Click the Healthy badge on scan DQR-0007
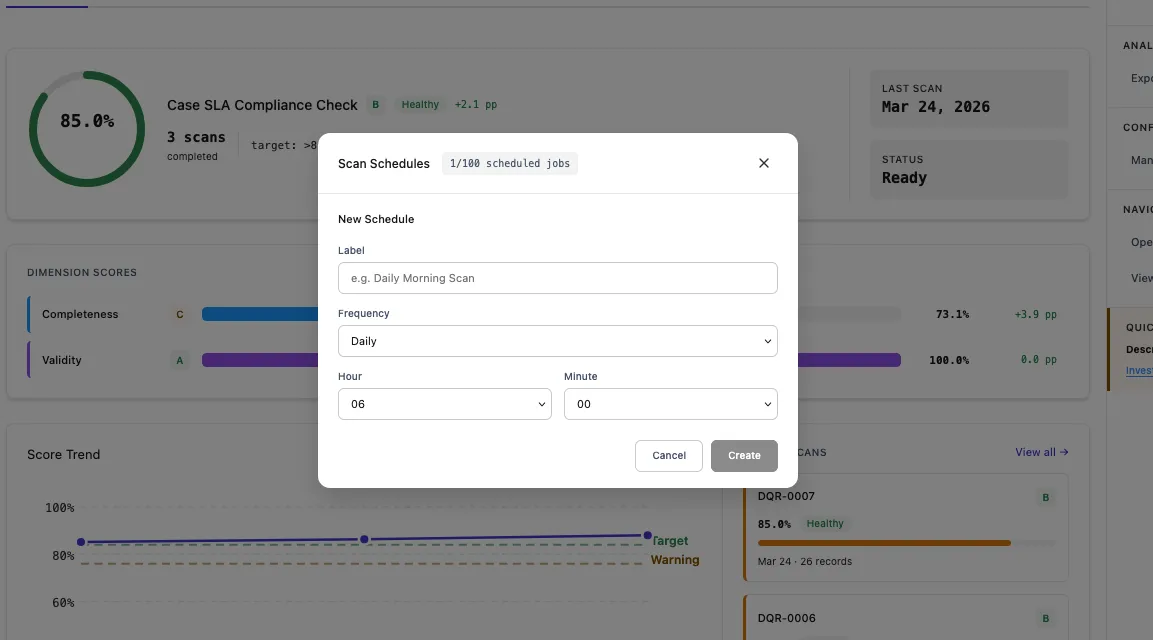This screenshot has height=640, width=1153. [x=825, y=523]
